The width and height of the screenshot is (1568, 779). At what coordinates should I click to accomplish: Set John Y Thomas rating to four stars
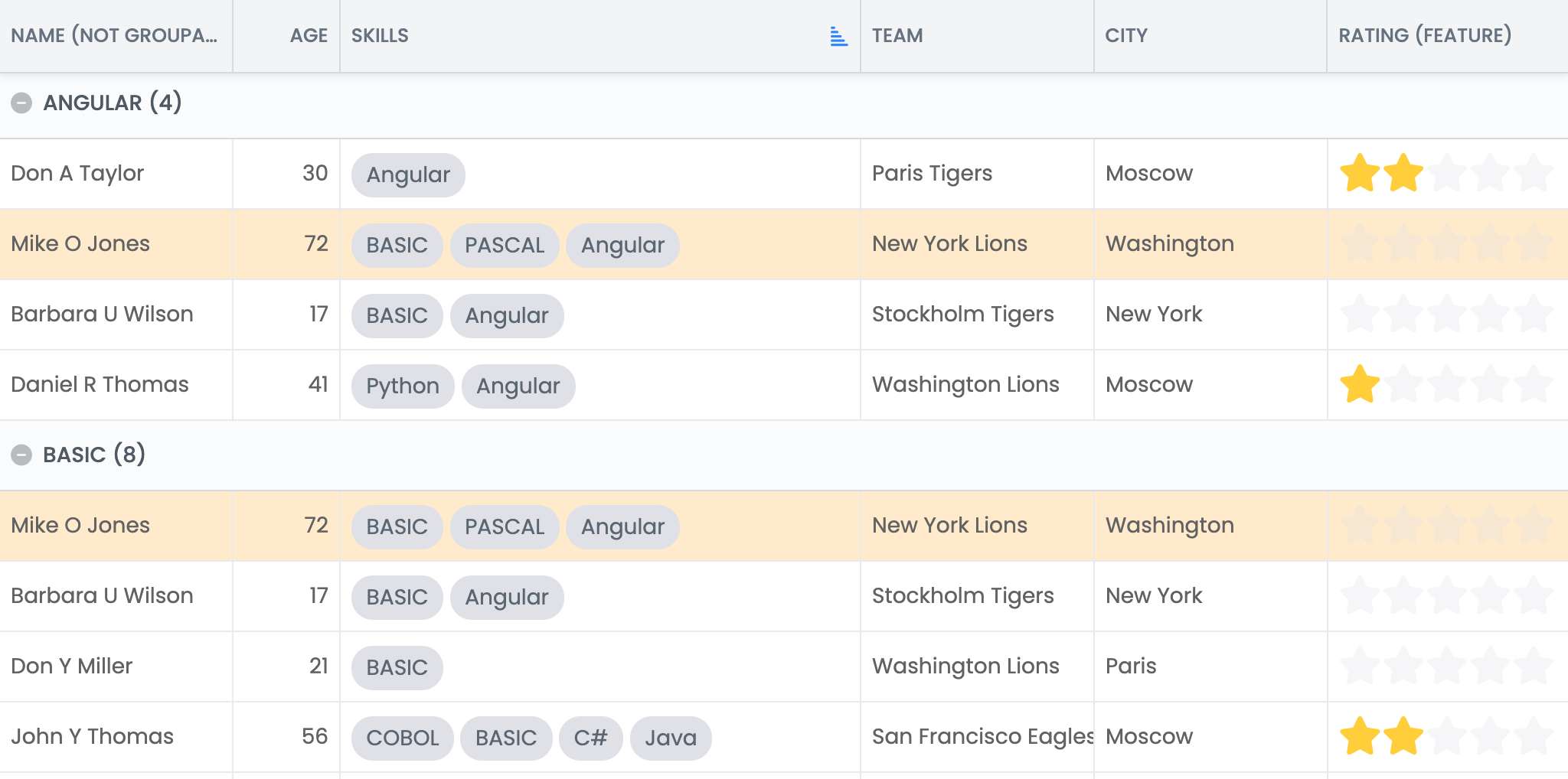click(1491, 736)
